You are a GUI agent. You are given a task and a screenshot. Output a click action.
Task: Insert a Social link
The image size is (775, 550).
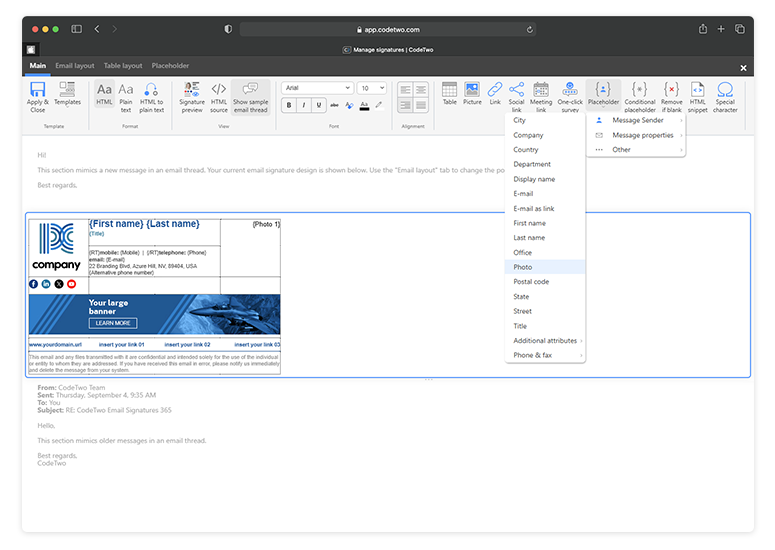pos(517,97)
